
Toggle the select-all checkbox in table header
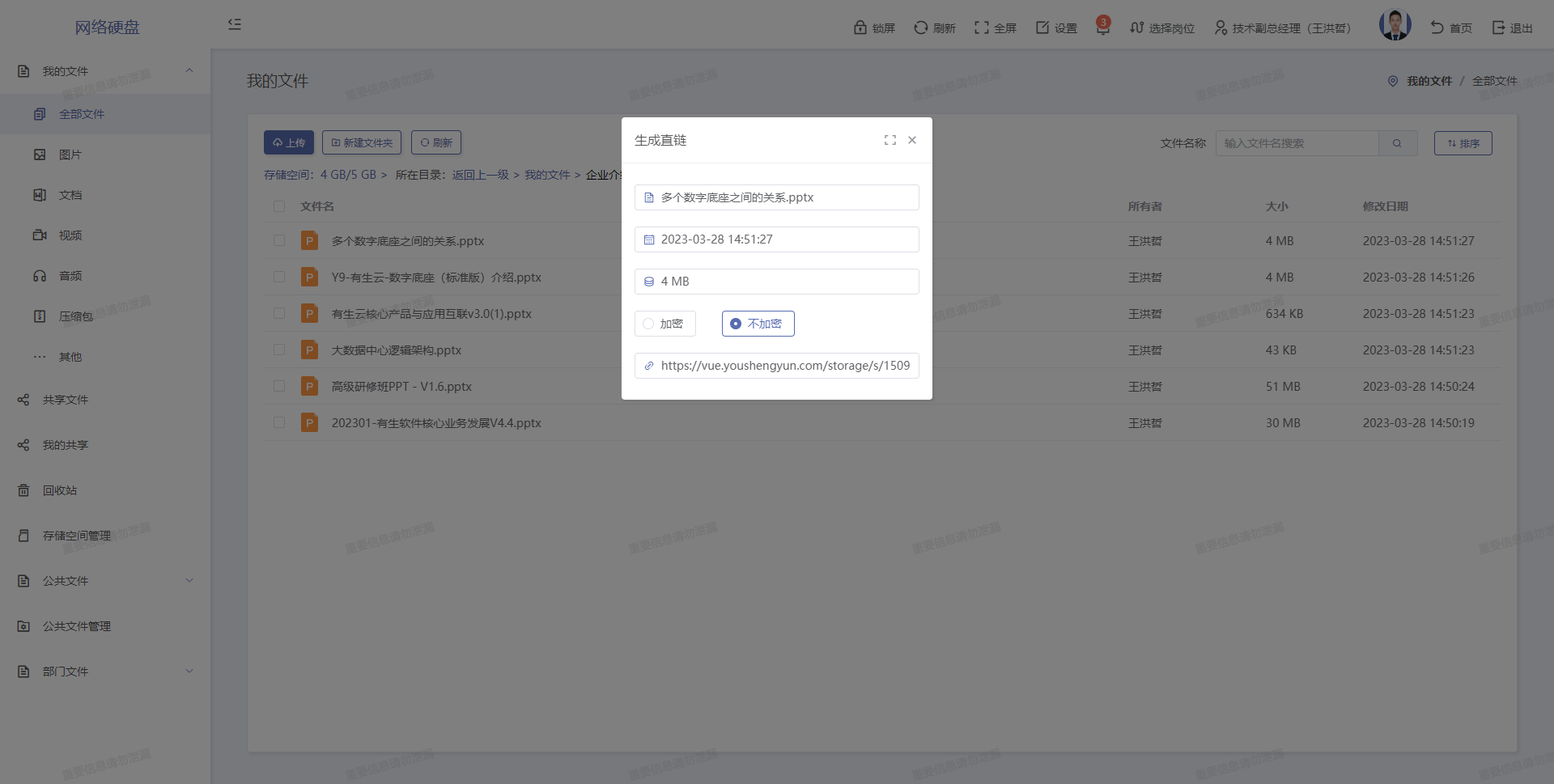click(279, 206)
